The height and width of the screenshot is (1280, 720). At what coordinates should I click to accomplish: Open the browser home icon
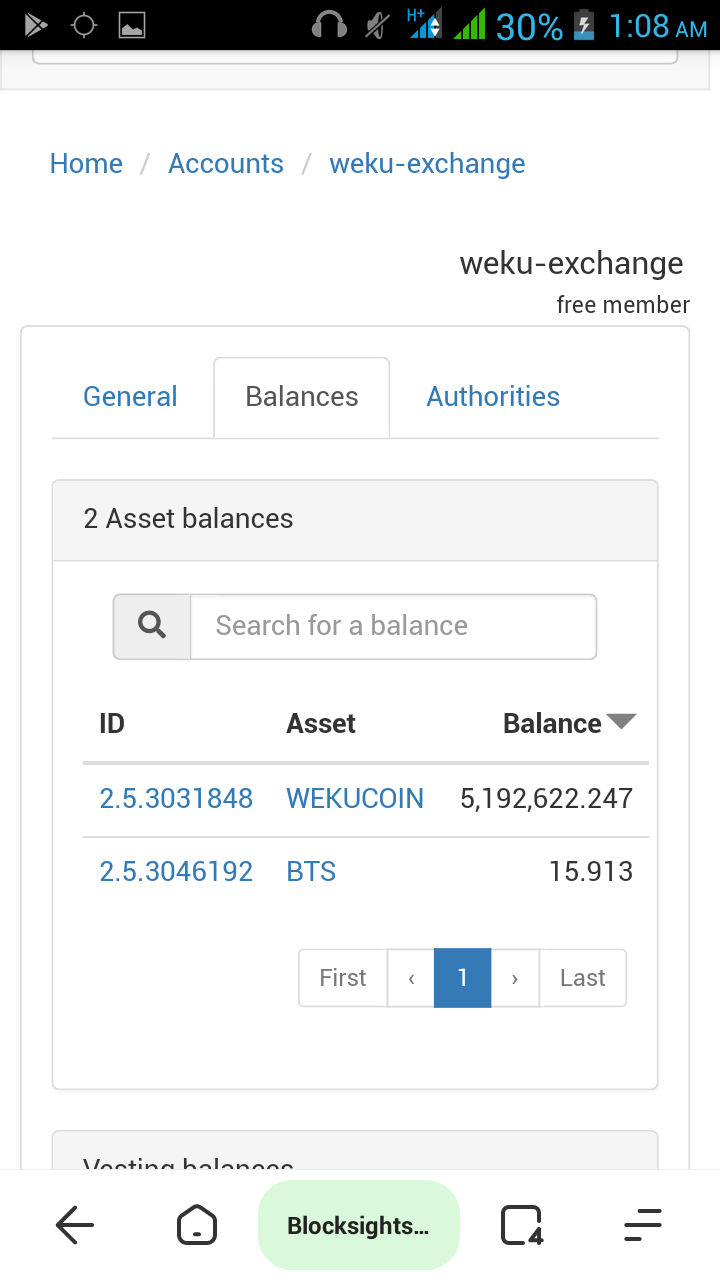[x=196, y=1225]
